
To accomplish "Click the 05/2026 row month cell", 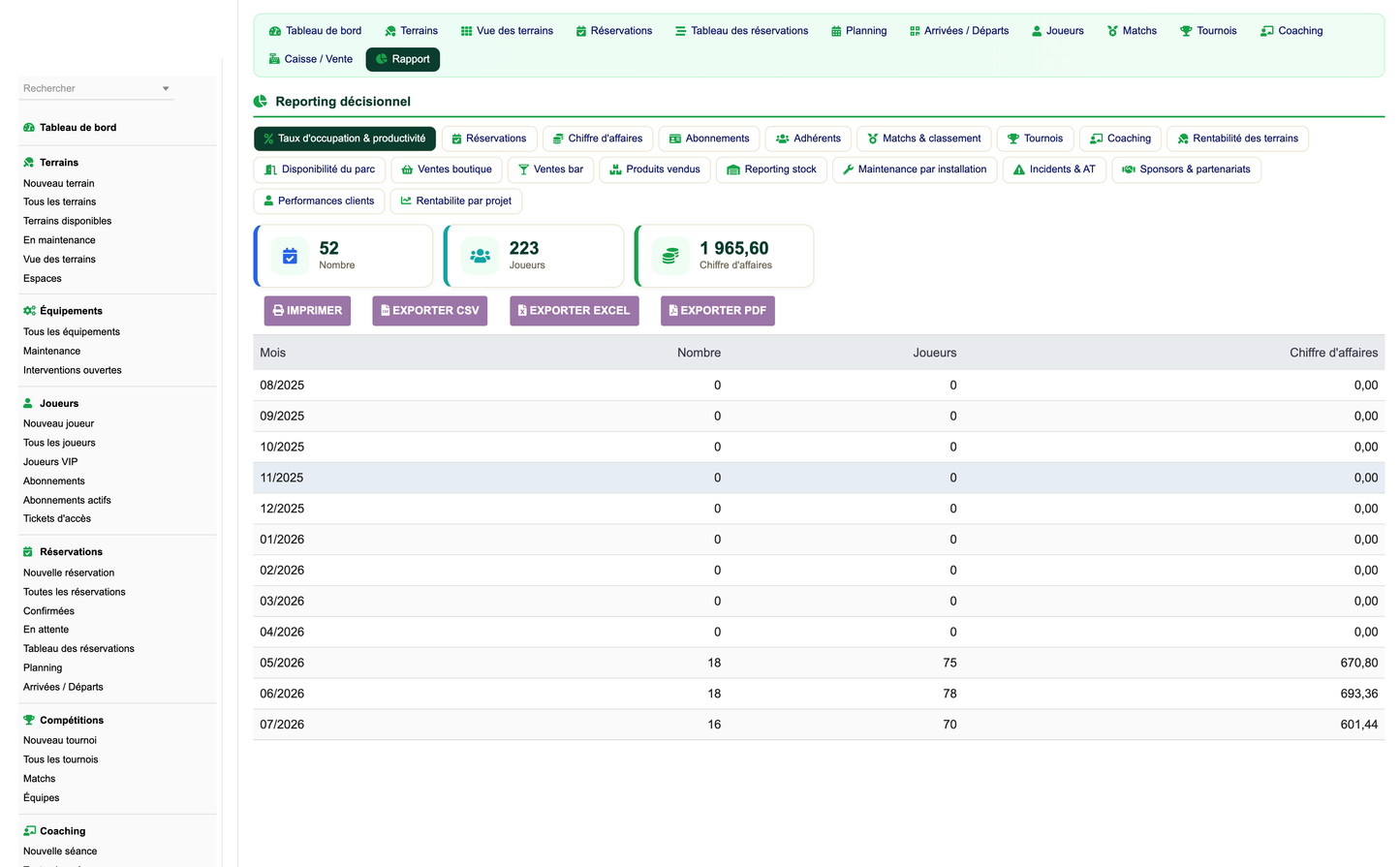I will 282,664.
